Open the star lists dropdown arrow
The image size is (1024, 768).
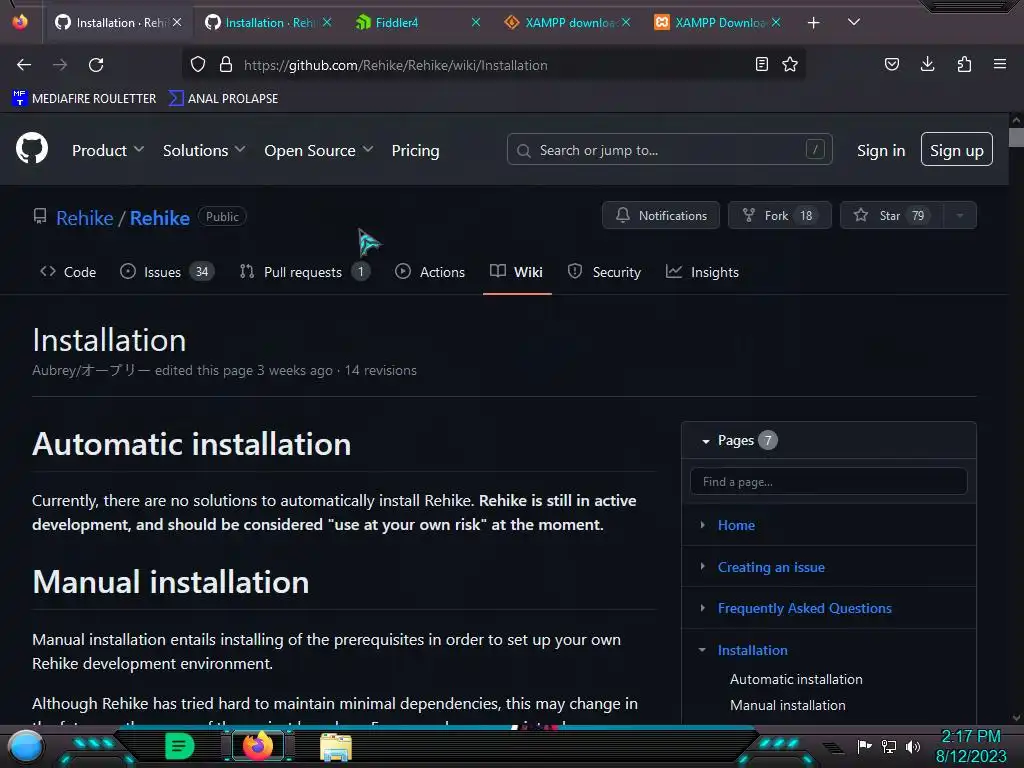960,216
